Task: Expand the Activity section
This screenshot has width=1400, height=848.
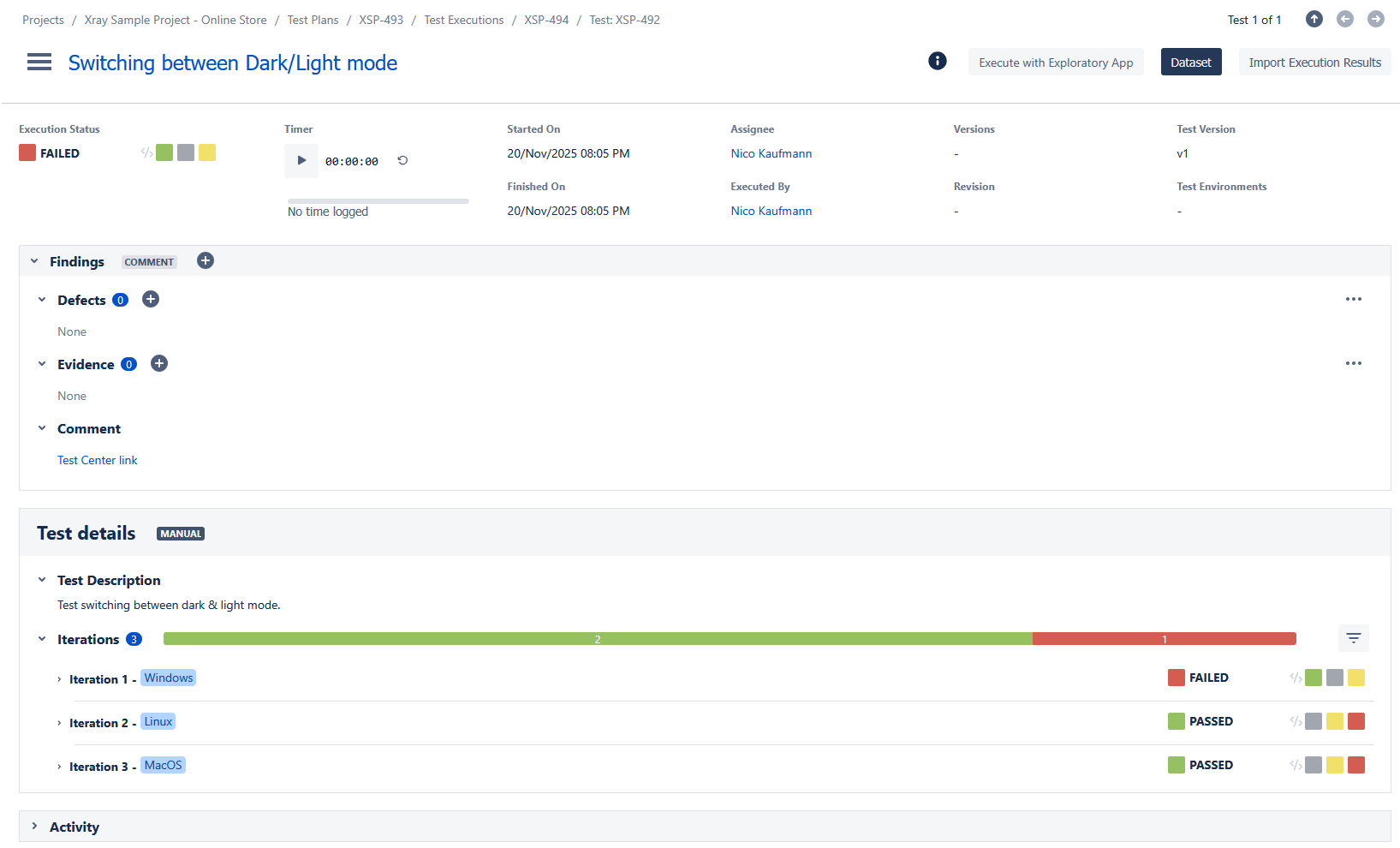Action: pyautogui.click(x=34, y=826)
